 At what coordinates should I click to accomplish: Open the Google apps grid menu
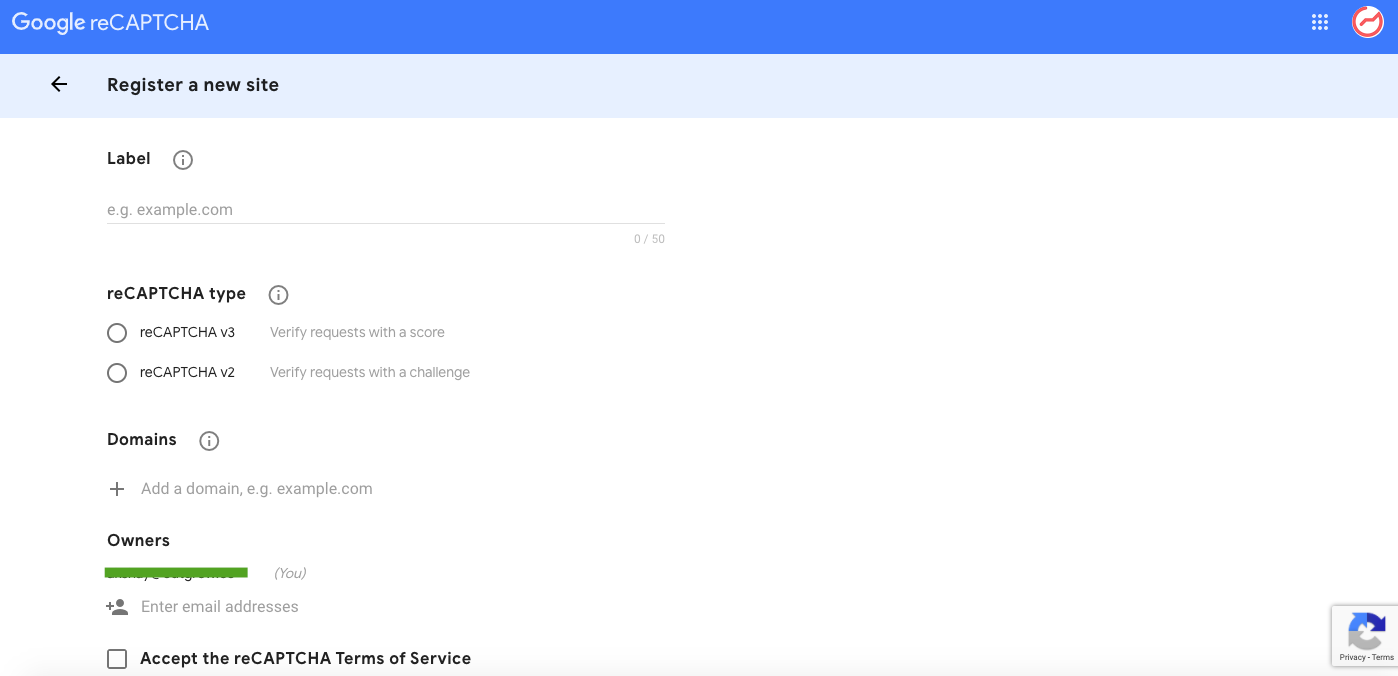click(x=1320, y=22)
